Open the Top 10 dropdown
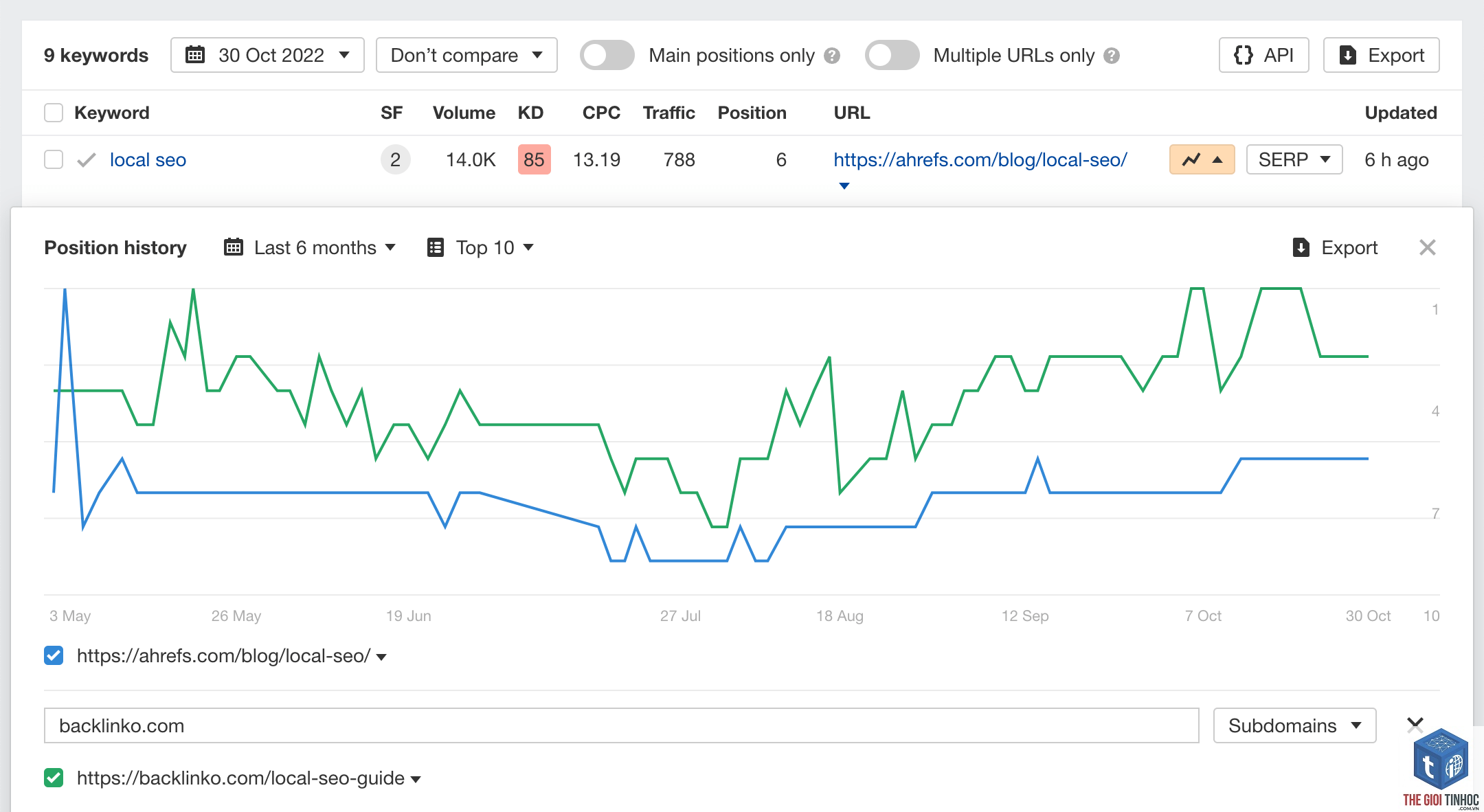Image resolution: width=1484 pixels, height=812 pixels. (x=480, y=247)
